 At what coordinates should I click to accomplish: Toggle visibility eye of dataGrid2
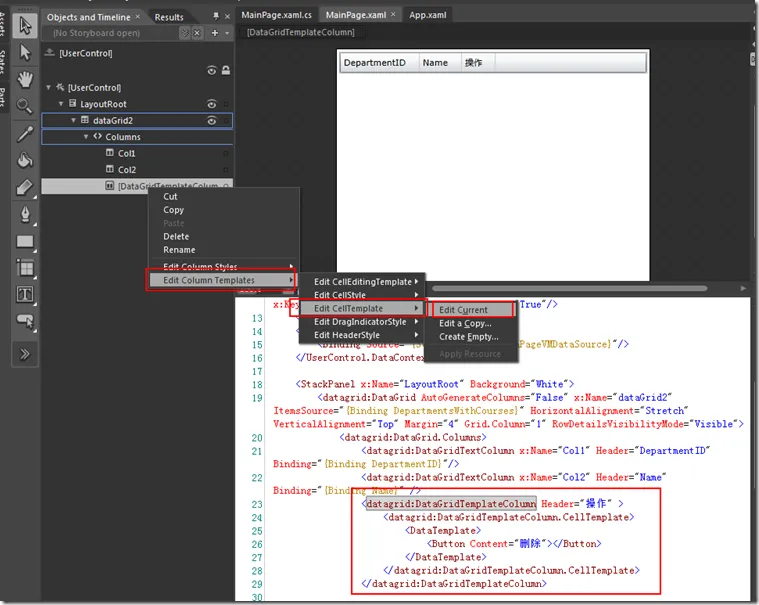point(212,120)
